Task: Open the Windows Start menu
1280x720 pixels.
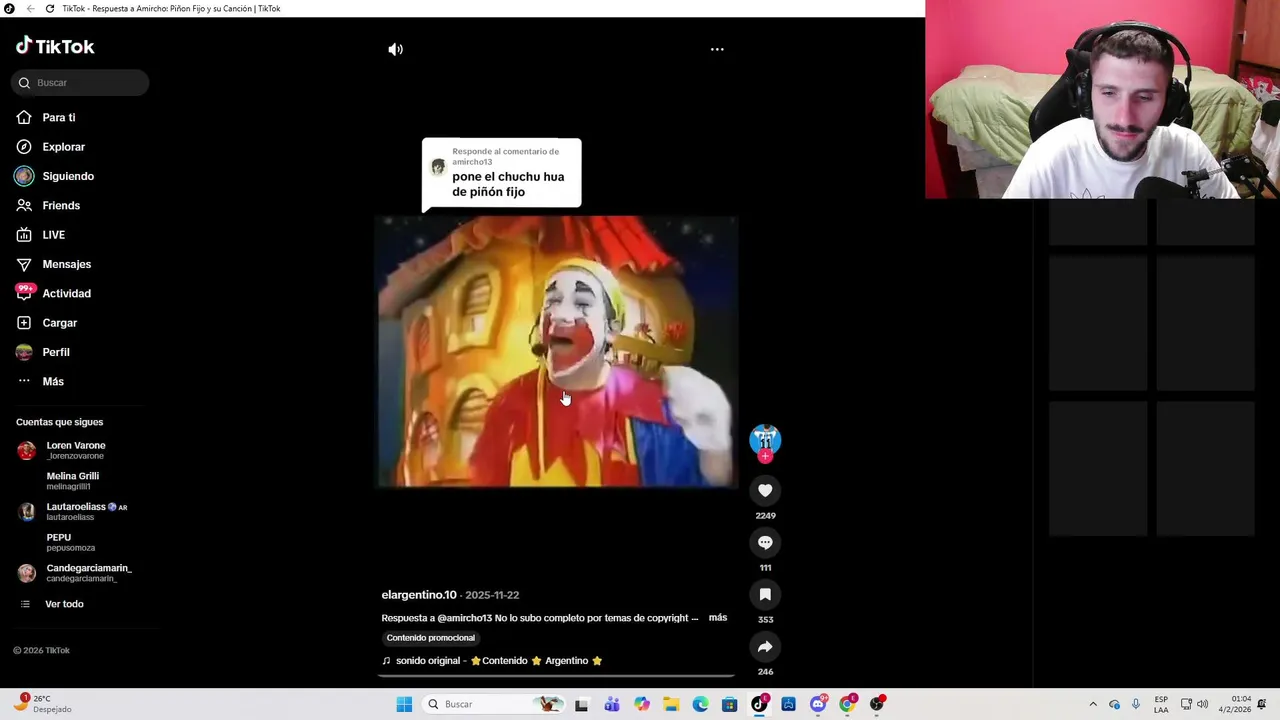Action: tap(404, 704)
